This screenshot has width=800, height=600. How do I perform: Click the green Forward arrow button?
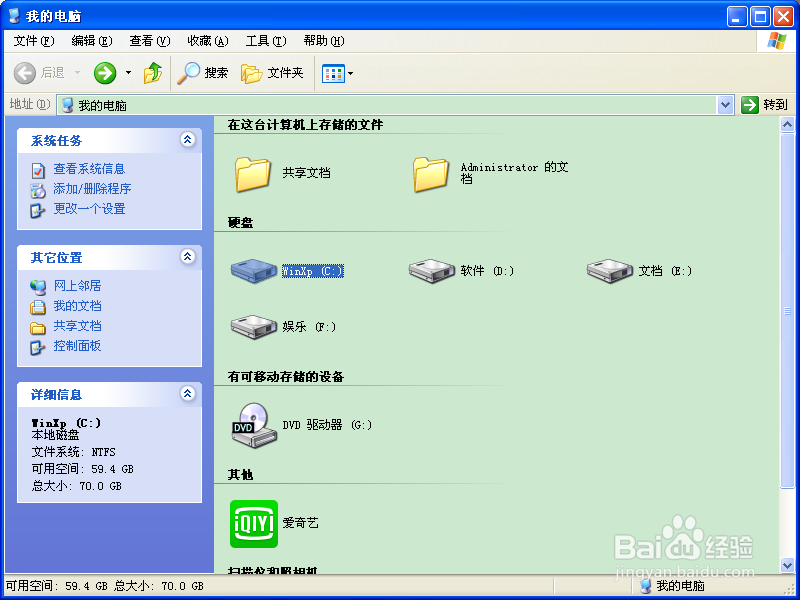pyautogui.click(x=105, y=73)
